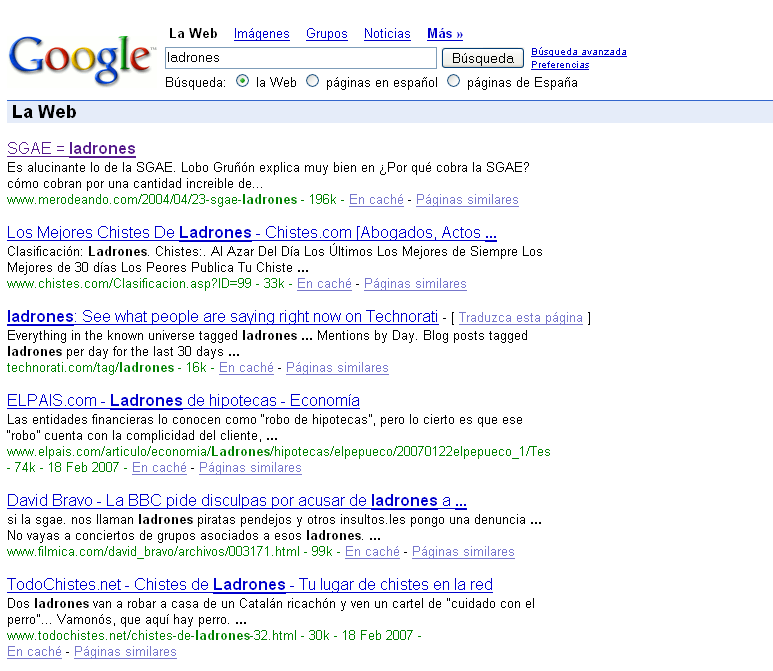Open the Grupos search tab
The width and height of the screenshot is (773, 671).
pos(326,34)
